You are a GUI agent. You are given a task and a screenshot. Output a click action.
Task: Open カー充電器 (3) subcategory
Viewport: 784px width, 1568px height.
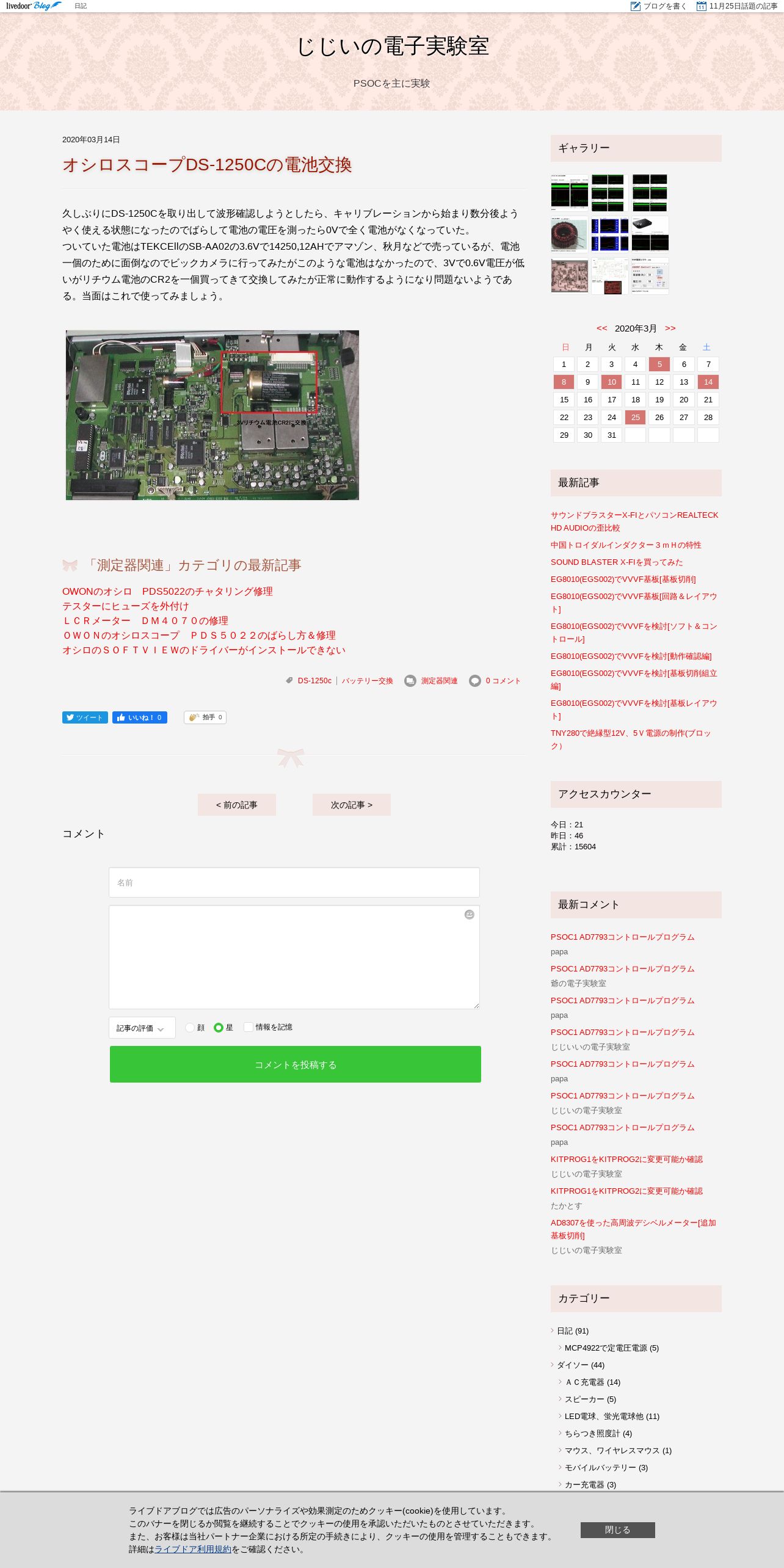(x=590, y=1484)
